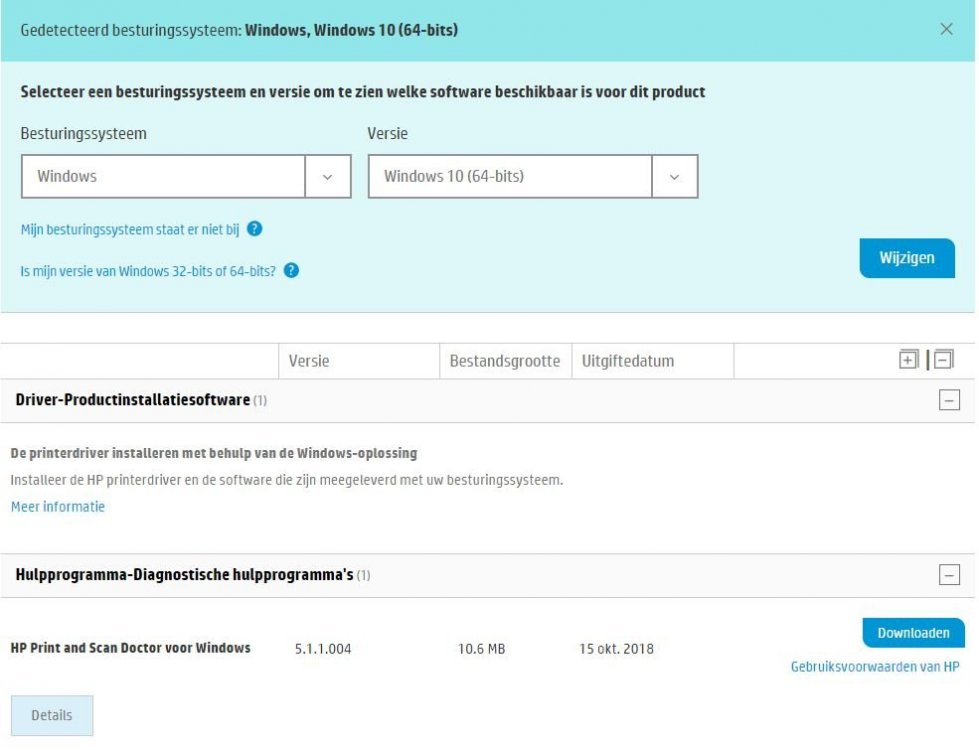Click help icon beside 32-bits of 64-bits question
979x750 pixels.
tap(291, 270)
